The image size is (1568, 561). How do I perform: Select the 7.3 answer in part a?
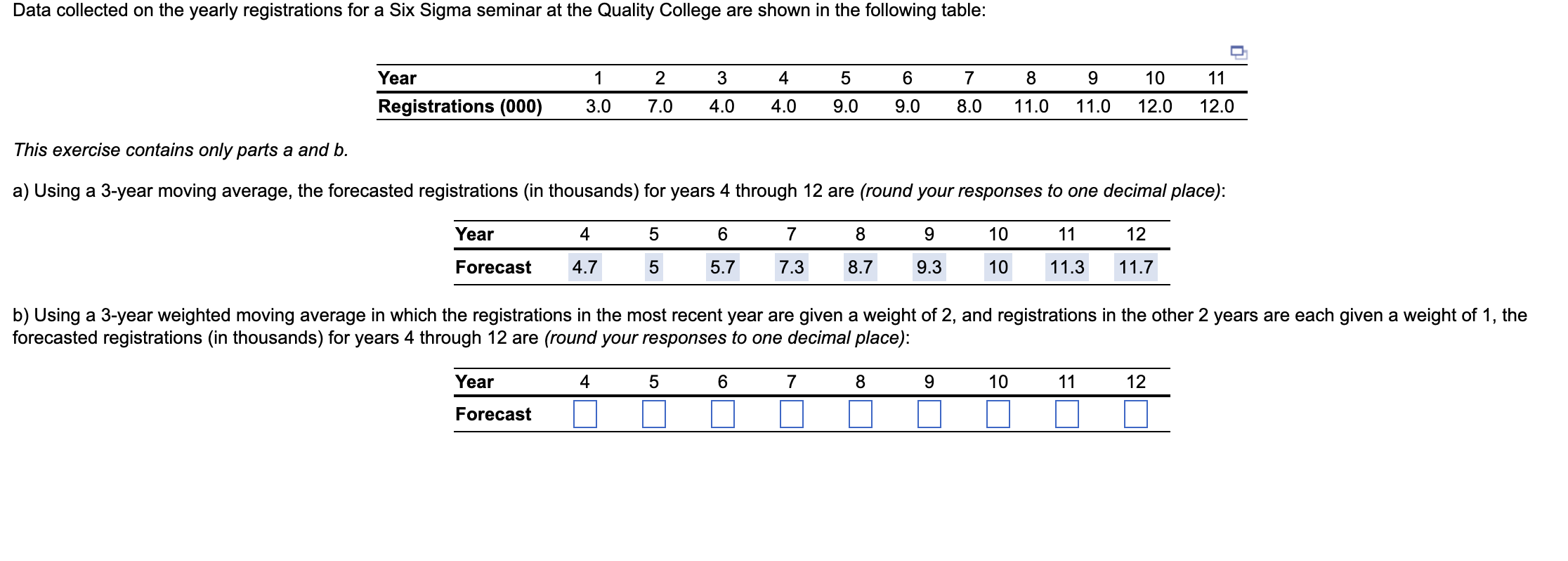(792, 267)
